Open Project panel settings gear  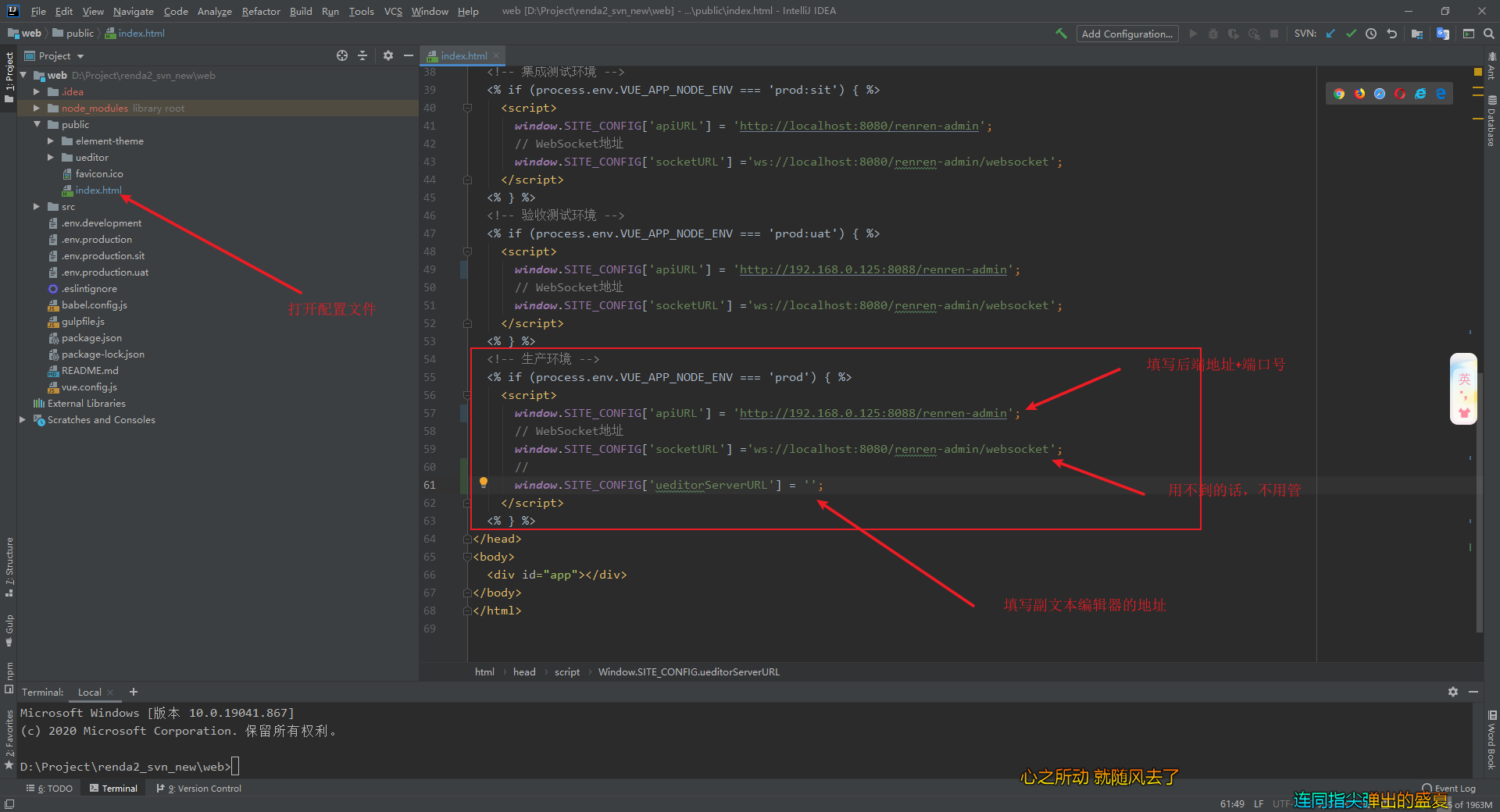[388, 55]
